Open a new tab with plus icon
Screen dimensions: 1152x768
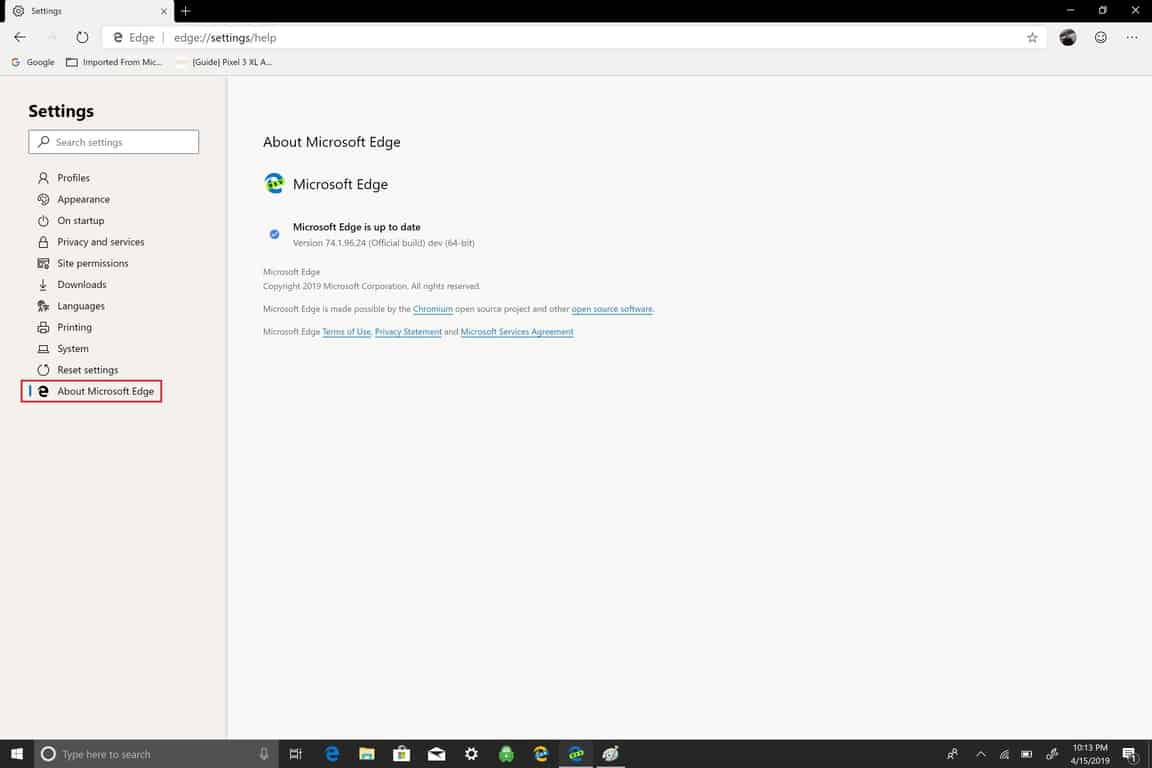[x=185, y=11]
